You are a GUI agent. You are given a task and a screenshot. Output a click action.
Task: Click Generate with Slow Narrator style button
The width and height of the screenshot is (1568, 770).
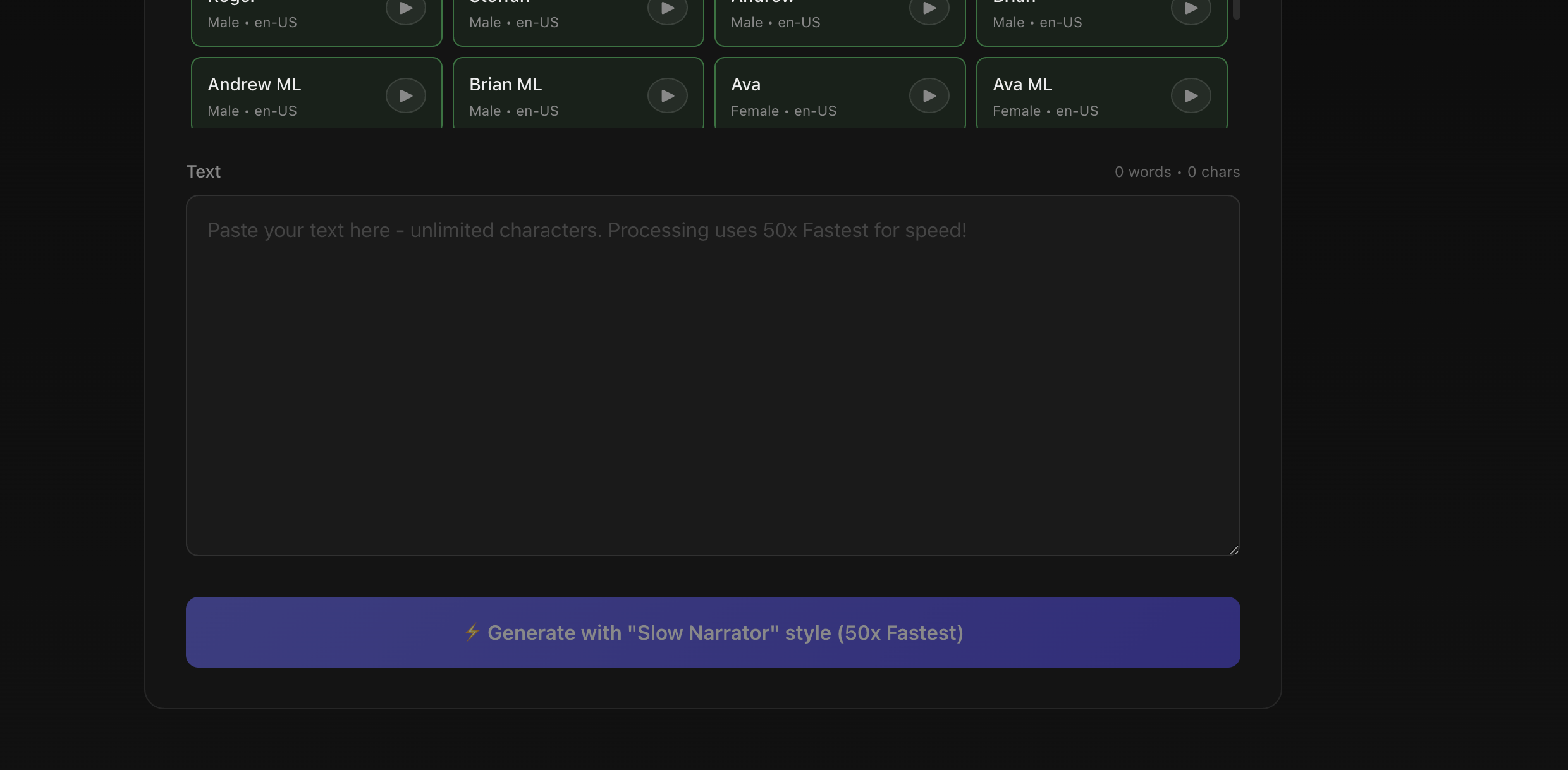(x=713, y=632)
